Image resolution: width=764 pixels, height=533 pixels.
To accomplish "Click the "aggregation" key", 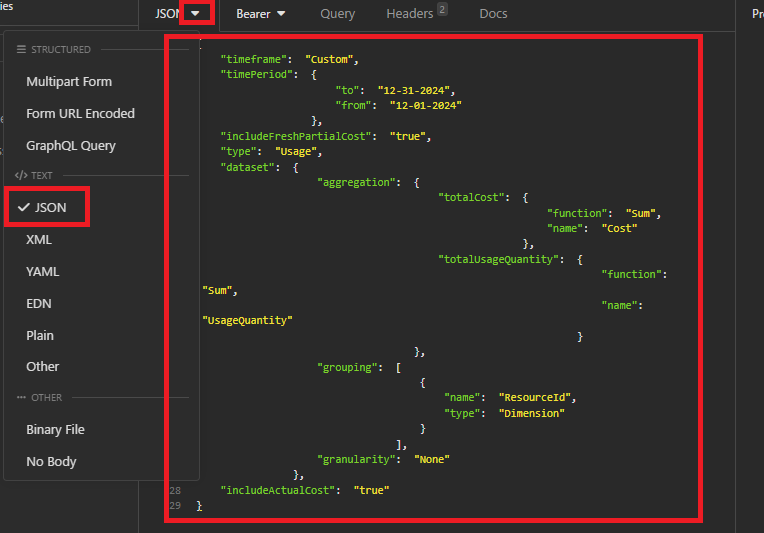I will (356, 182).
